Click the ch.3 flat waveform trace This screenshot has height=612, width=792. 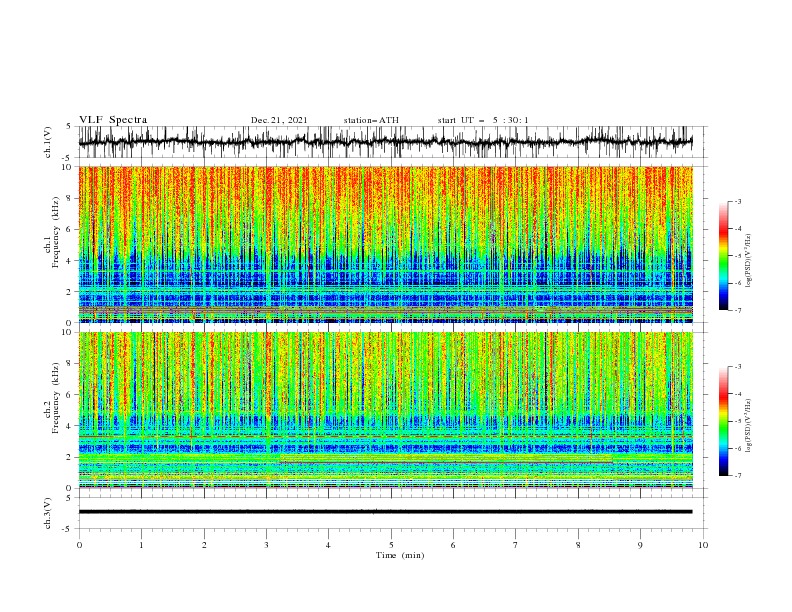385,512
